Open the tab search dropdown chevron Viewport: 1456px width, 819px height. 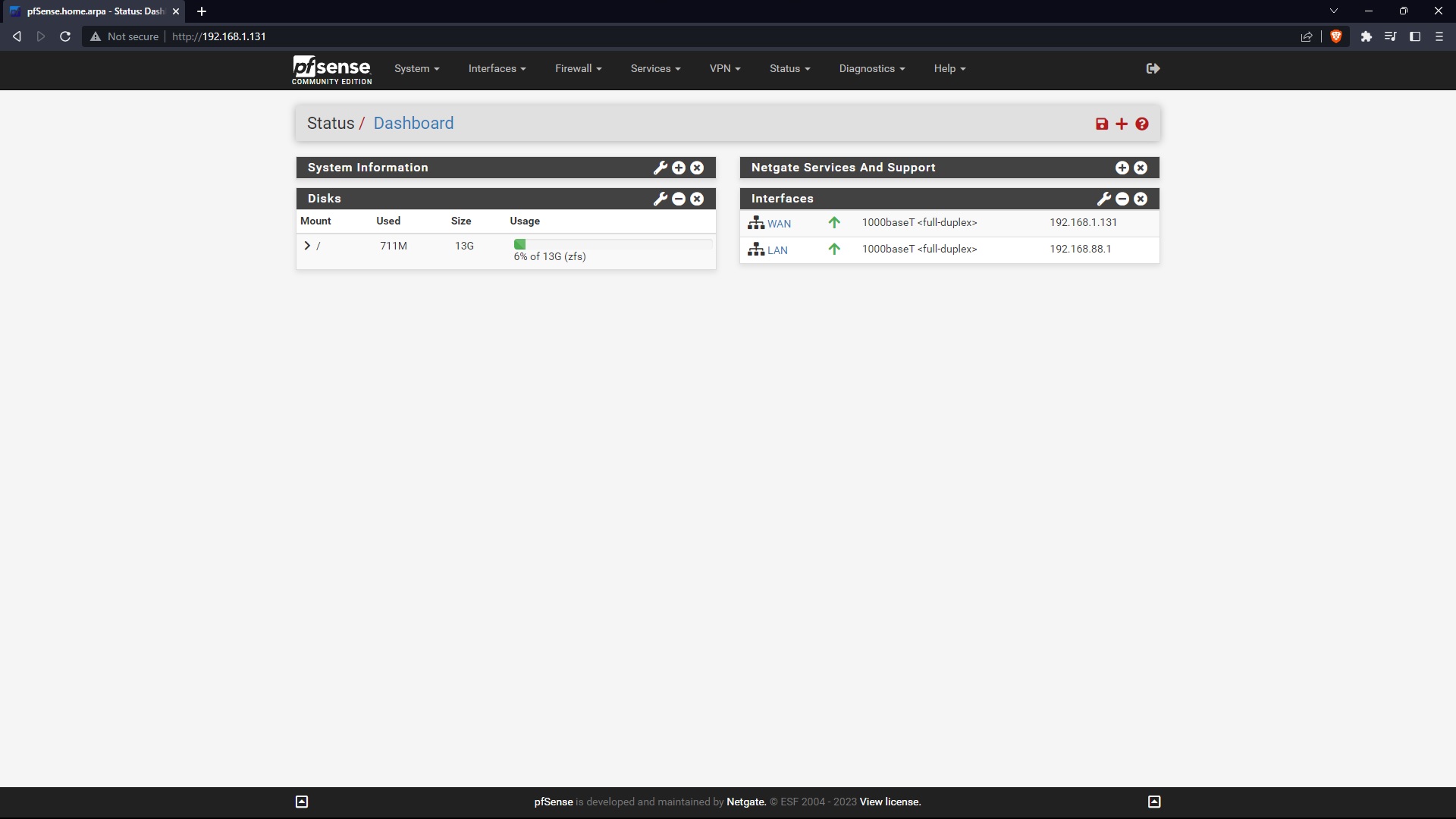click(1334, 11)
